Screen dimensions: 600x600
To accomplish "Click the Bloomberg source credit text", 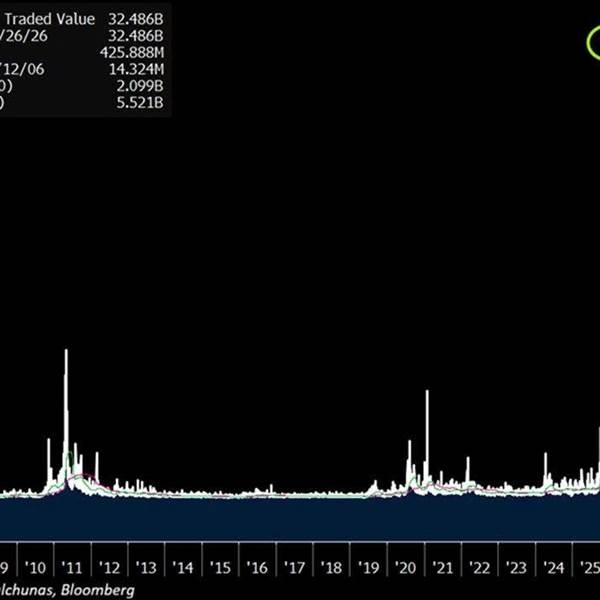I will click(x=98, y=590).
